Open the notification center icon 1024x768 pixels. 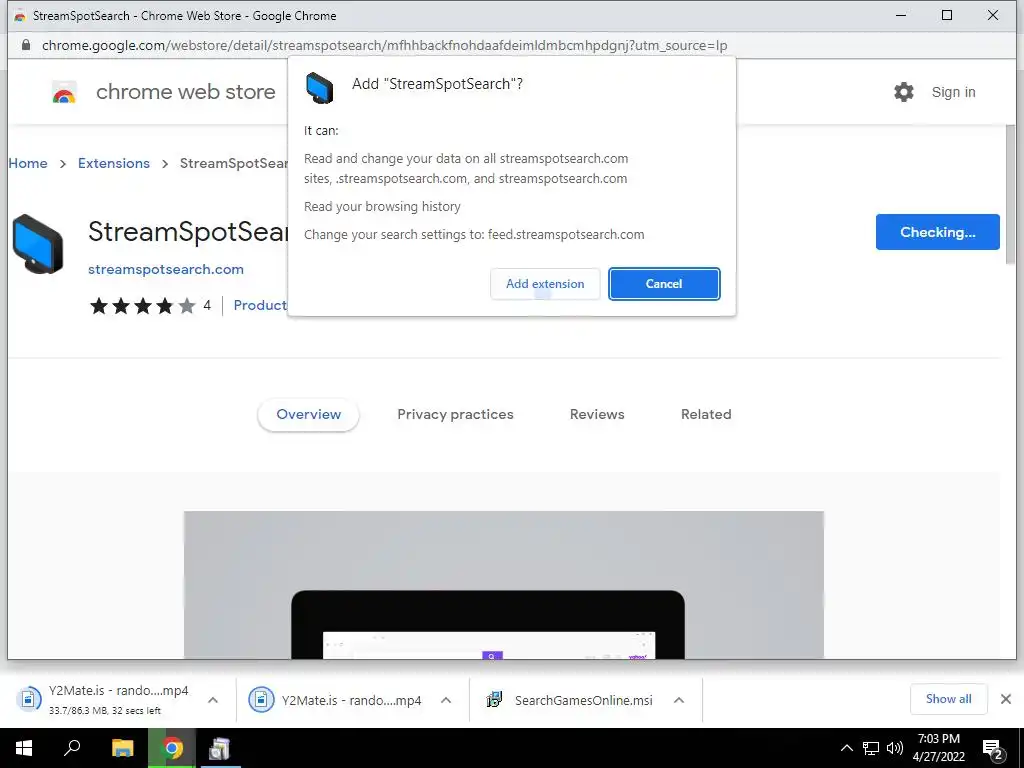coord(992,749)
